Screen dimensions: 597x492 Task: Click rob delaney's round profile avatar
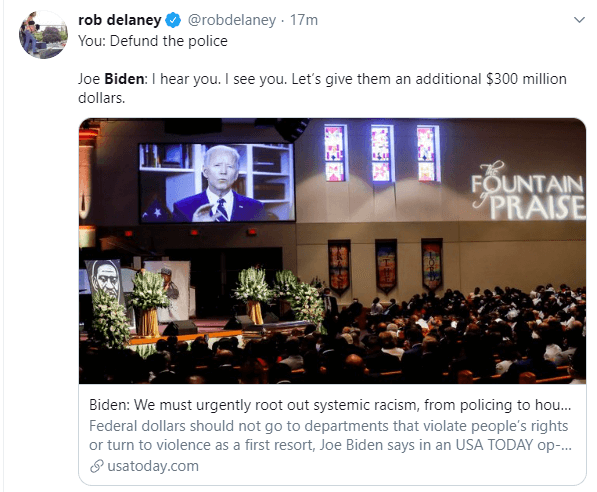[43, 35]
